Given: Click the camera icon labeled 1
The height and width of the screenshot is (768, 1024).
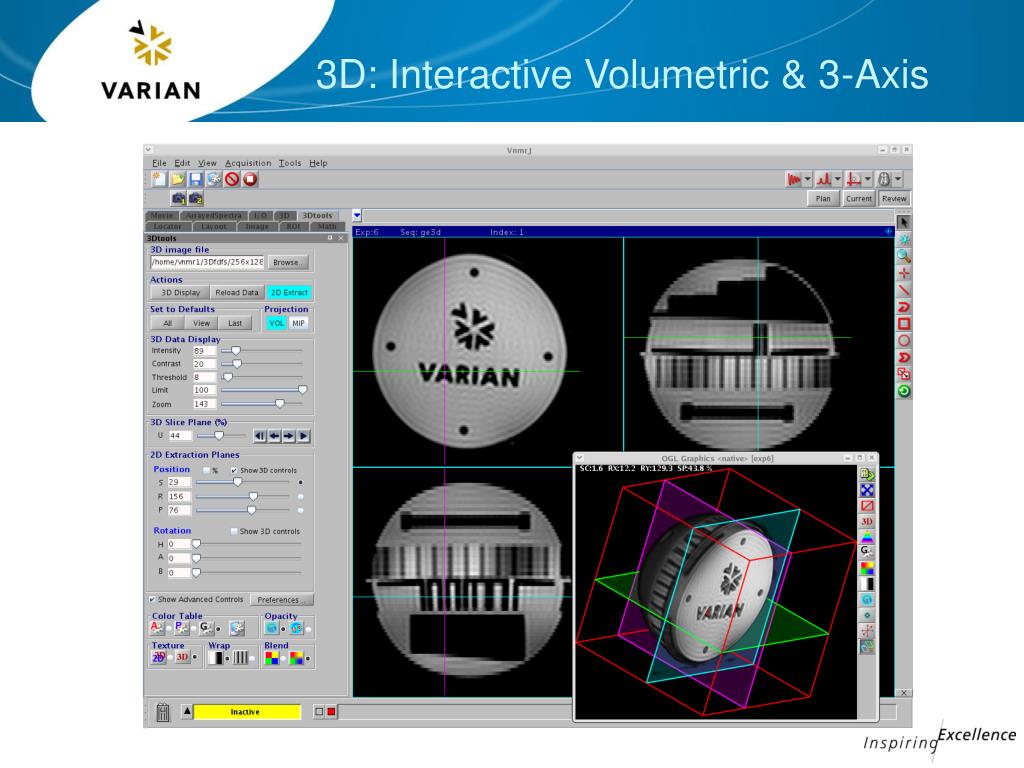Looking at the screenshot, I should [x=178, y=198].
